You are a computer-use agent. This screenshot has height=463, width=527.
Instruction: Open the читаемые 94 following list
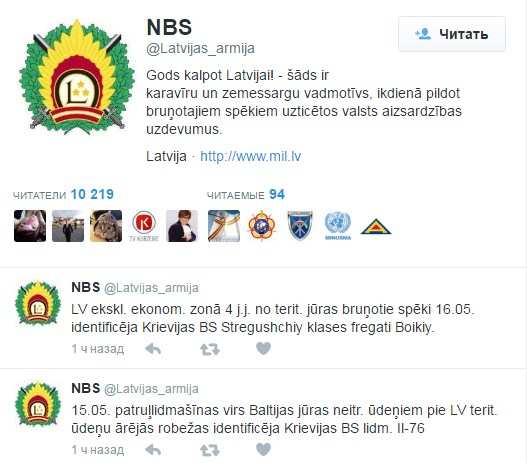click(x=246, y=195)
